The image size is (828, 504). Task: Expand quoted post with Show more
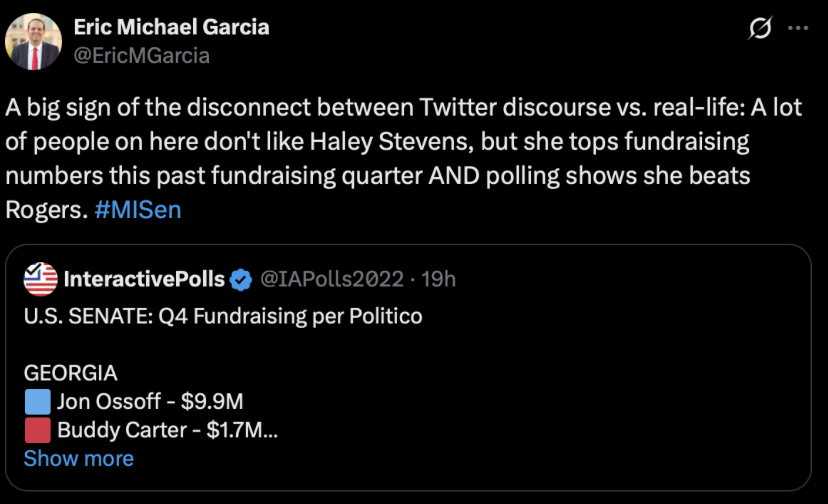click(x=78, y=458)
